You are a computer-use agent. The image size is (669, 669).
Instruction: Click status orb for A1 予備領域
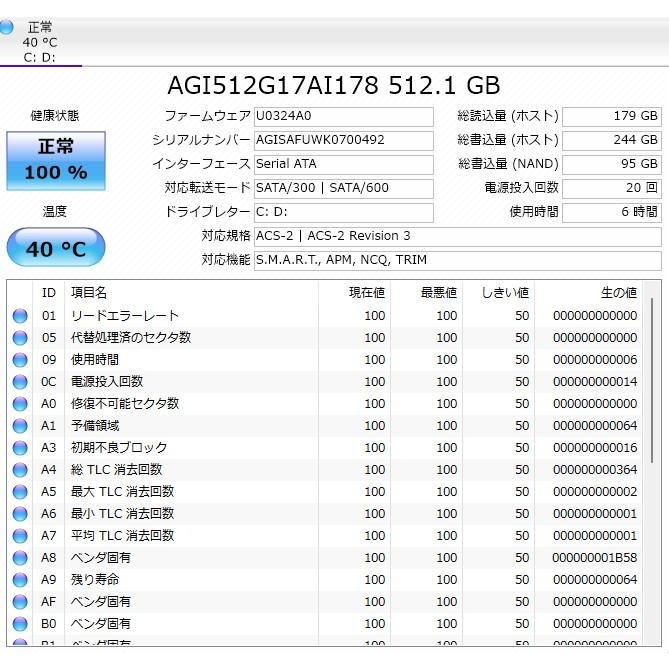point(20,426)
